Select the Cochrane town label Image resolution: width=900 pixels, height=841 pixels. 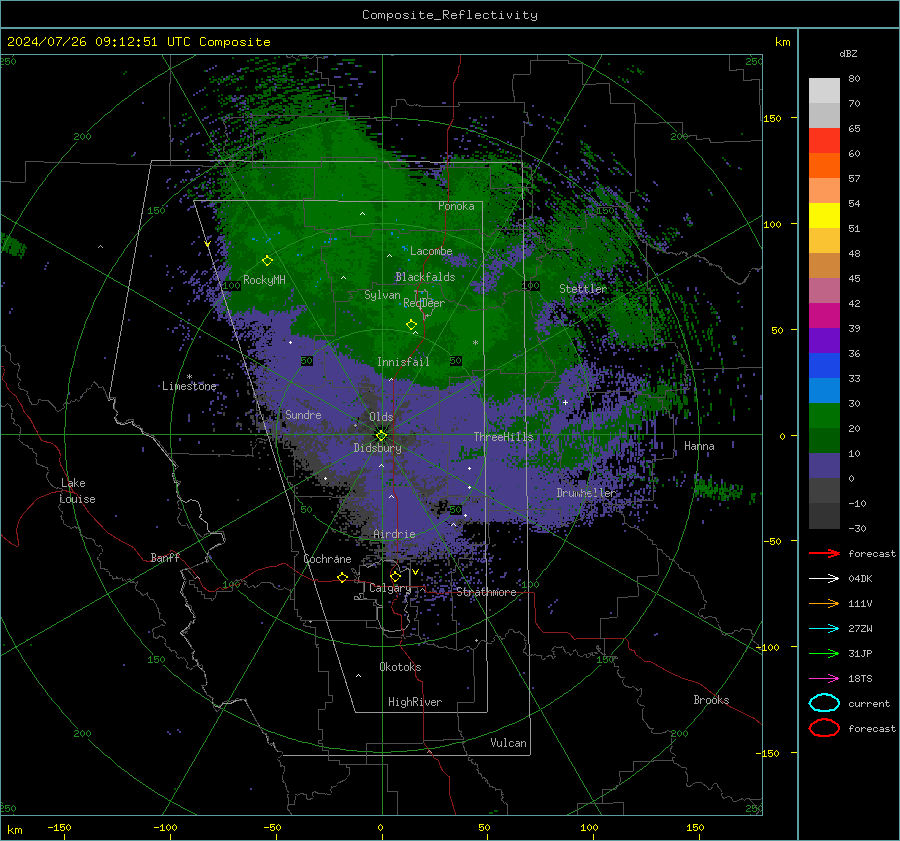click(327, 559)
